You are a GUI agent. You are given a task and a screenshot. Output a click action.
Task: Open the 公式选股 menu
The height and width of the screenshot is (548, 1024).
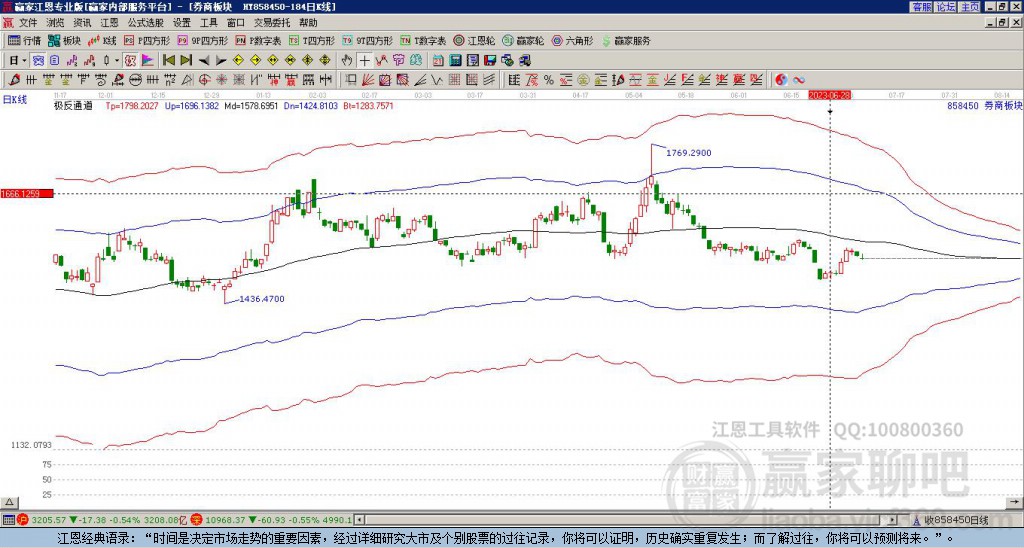tap(145, 23)
